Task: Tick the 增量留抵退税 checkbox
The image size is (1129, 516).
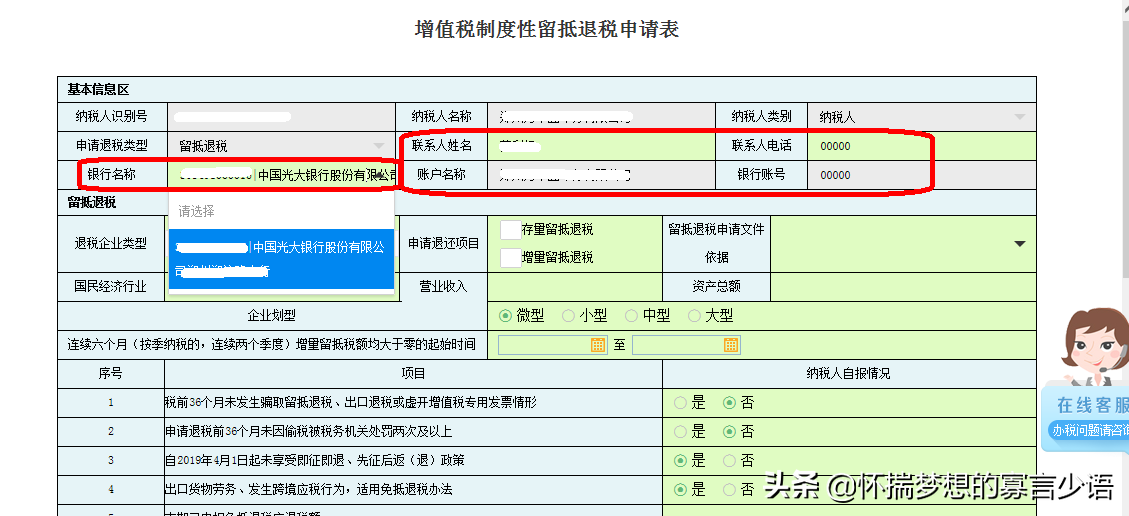Action: click(510, 257)
